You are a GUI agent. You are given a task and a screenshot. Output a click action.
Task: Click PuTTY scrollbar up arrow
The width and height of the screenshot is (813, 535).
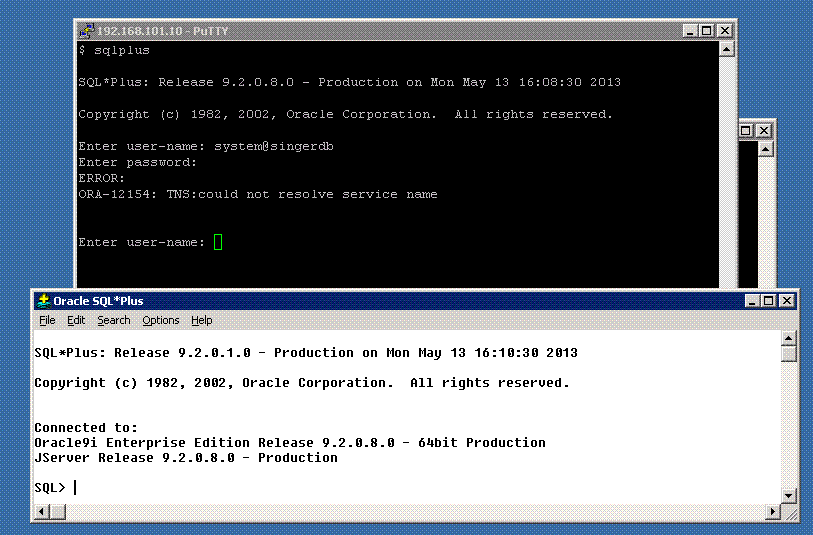(x=726, y=49)
